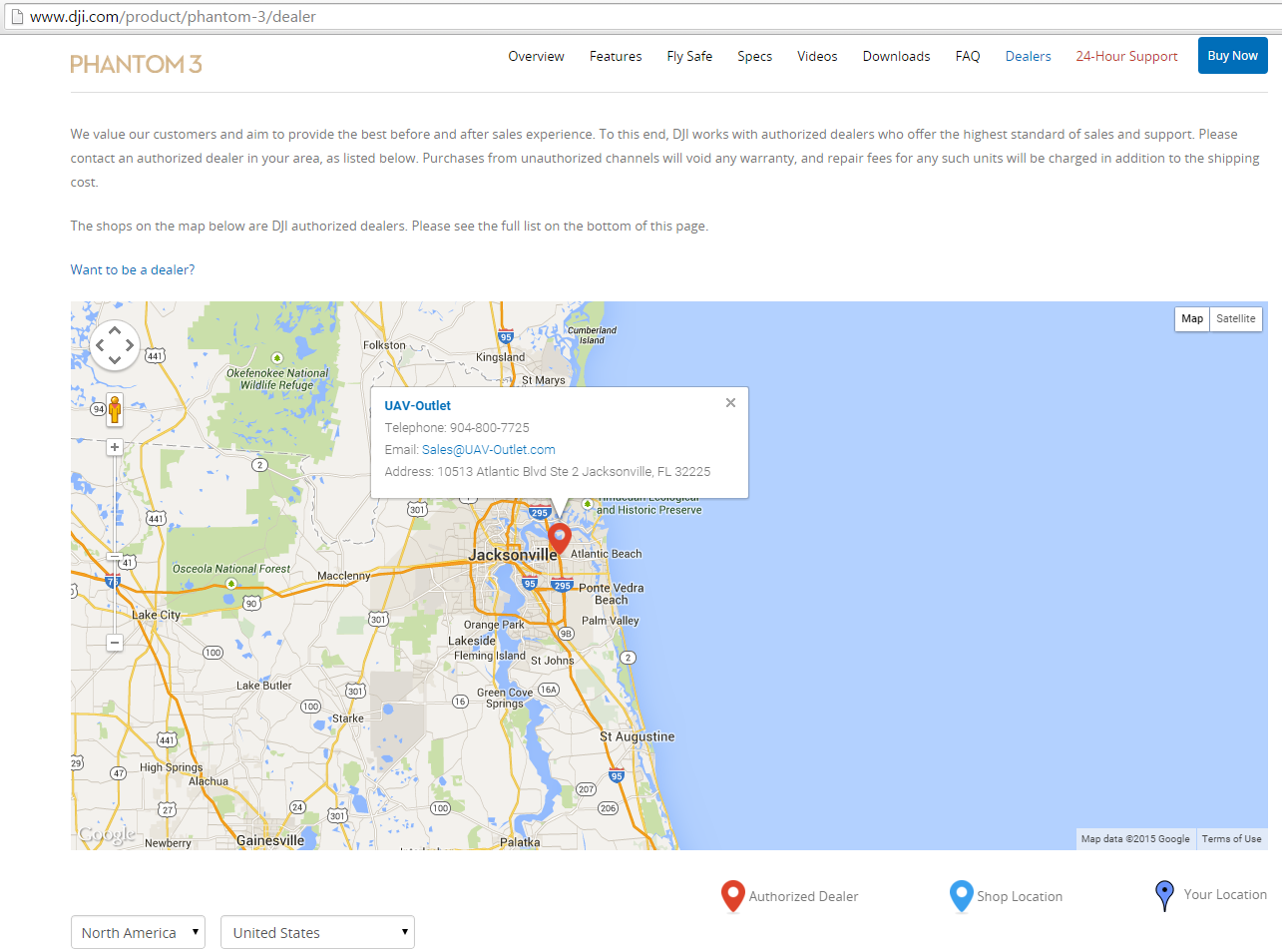Click the St Augustine label on the map
The height and width of the screenshot is (952, 1282).
coord(637,736)
